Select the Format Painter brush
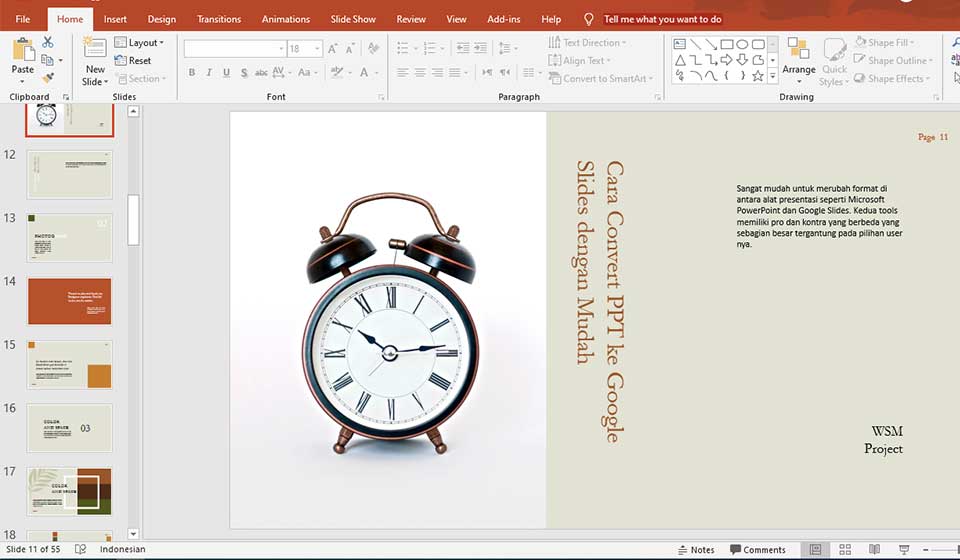The width and height of the screenshot is (960, 560). coord(48,78)
